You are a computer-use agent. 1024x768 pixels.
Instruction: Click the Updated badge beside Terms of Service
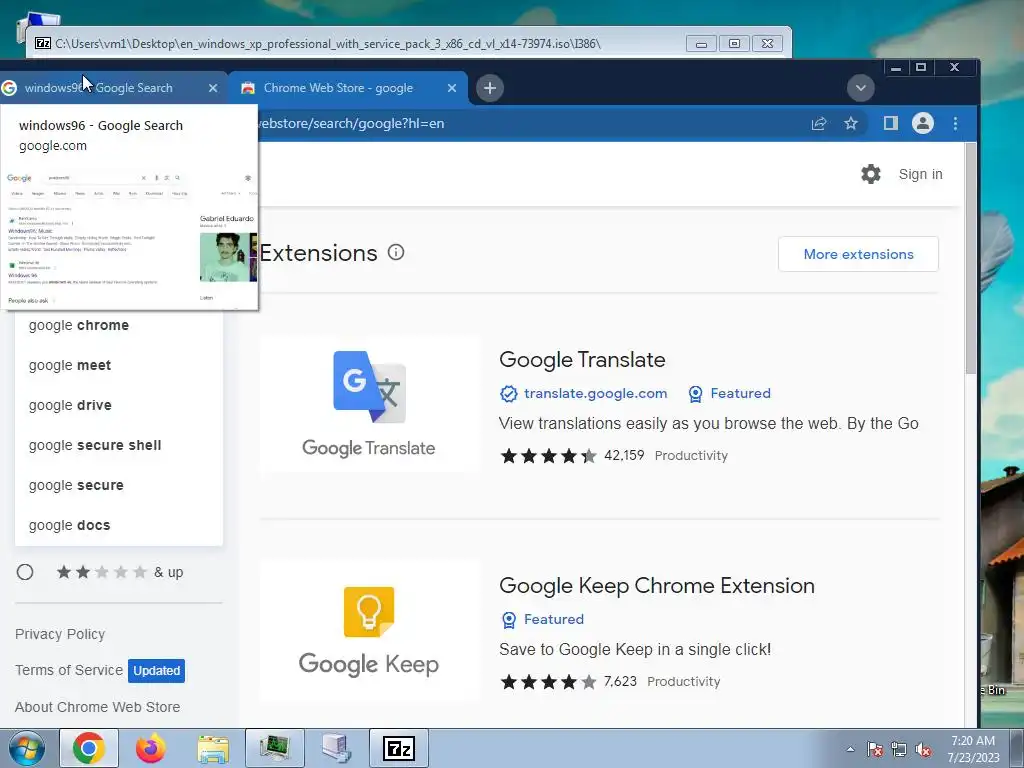tap(156, 671)
